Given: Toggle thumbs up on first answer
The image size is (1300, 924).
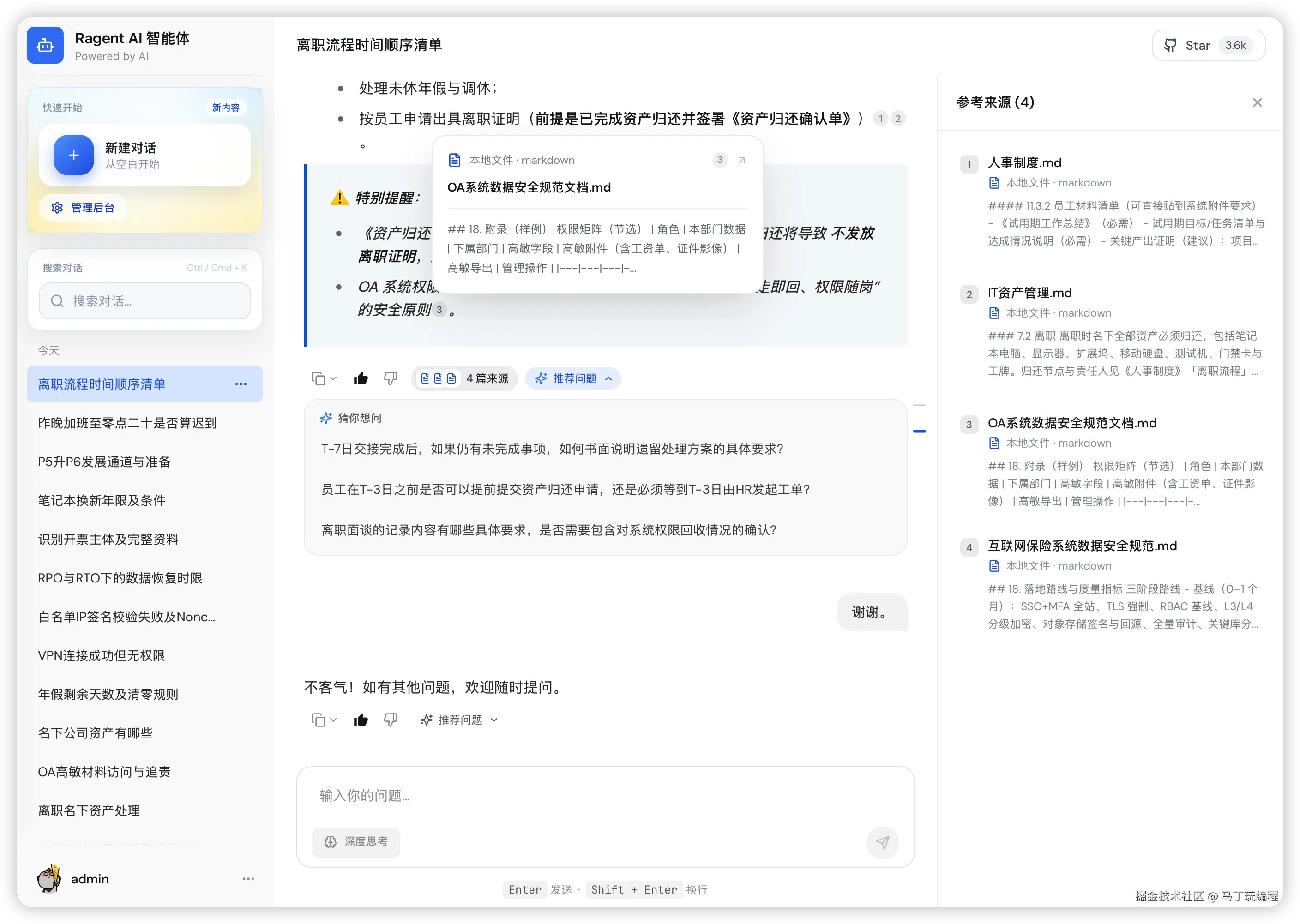Looking at the screenshot, I should pyautogui.click(x=361, y=378).
